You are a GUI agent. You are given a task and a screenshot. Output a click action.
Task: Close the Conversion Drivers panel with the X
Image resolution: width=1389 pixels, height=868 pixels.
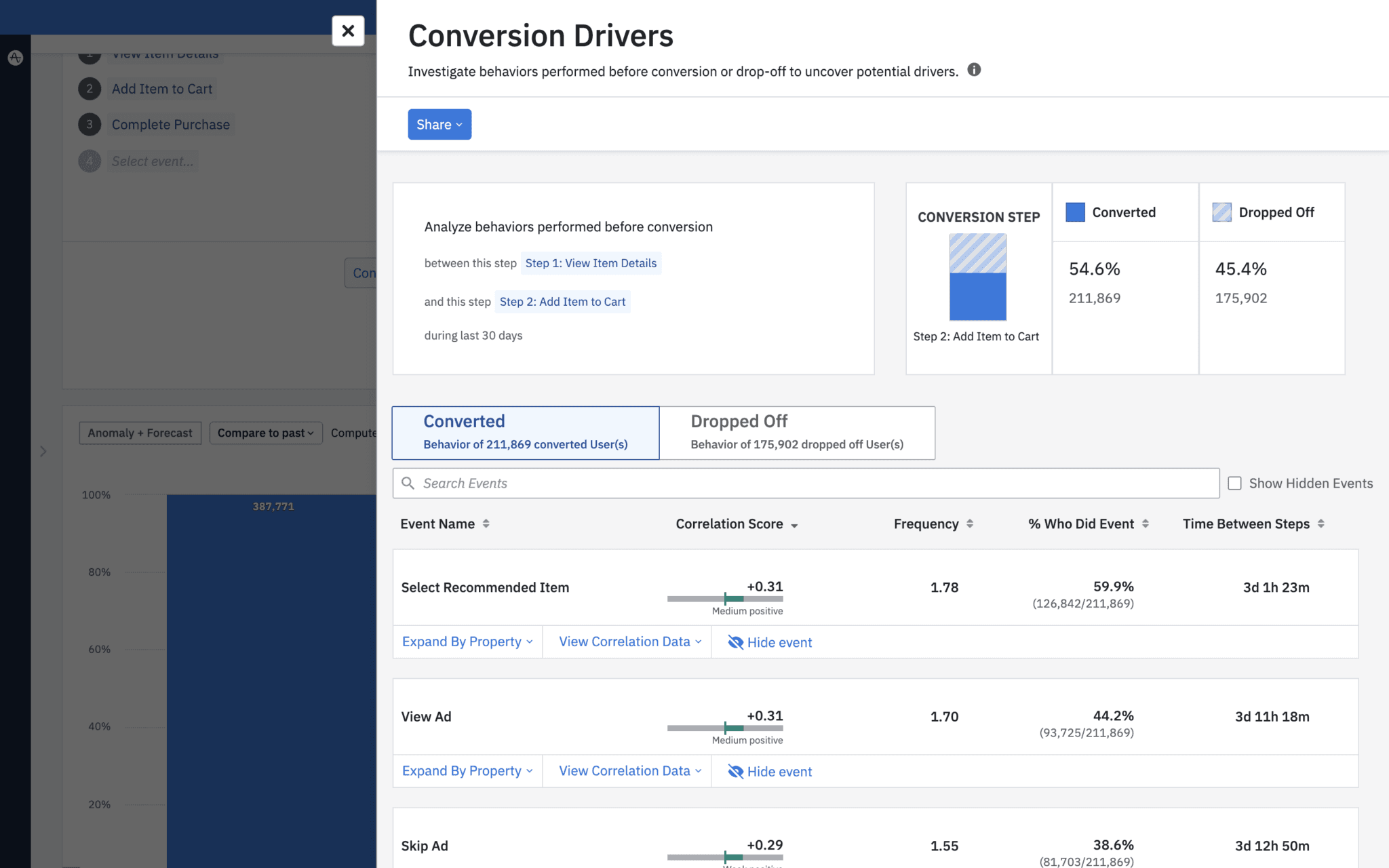(x=348, y=31)
